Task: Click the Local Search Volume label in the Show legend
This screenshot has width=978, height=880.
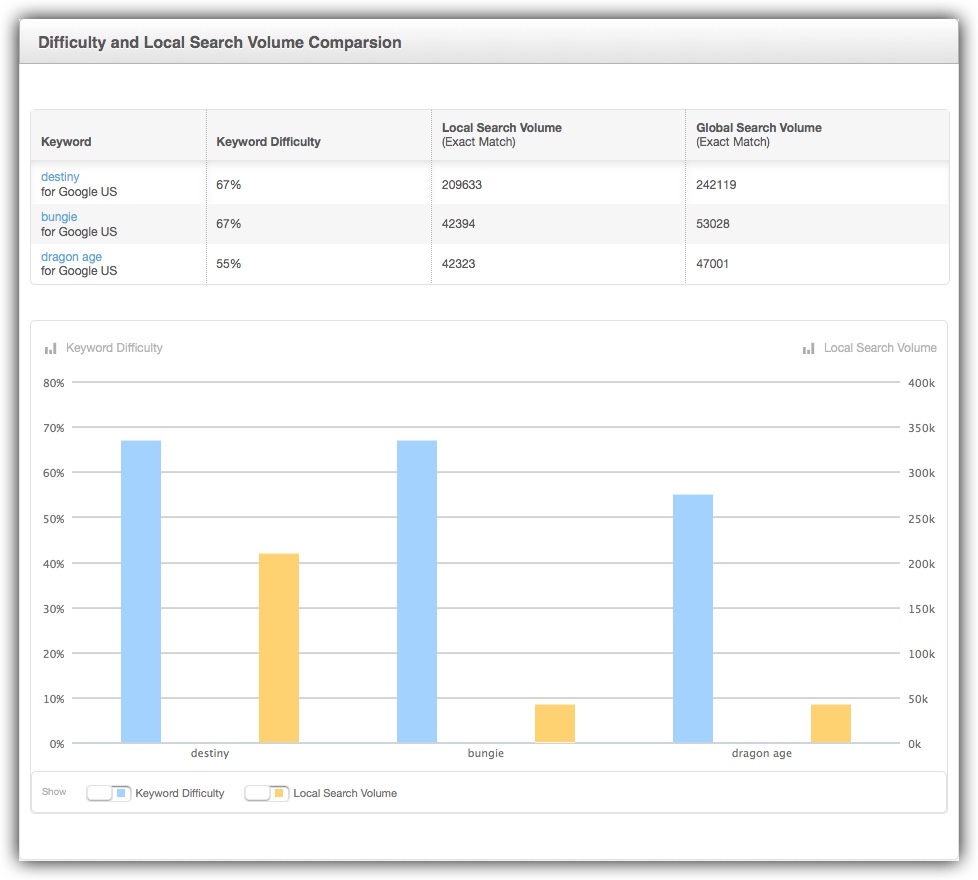Action: click(345, 793)
